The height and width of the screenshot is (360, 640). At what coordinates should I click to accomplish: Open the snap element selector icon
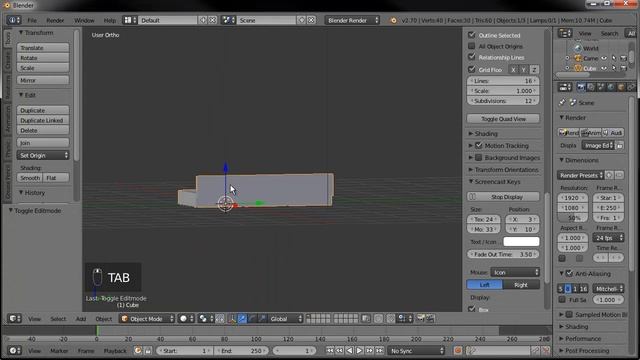coord(404,319)
